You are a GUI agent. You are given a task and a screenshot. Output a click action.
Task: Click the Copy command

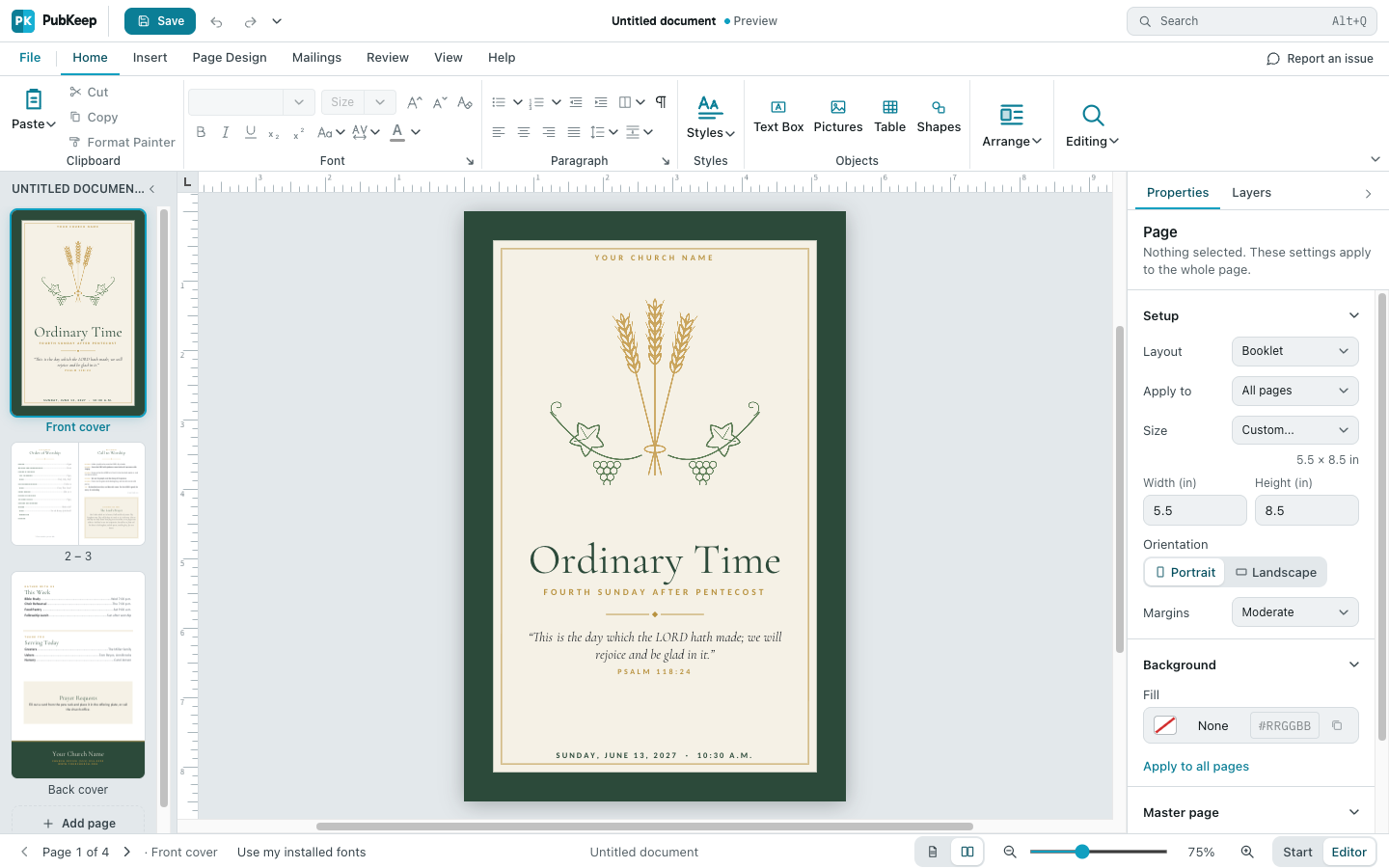(x=94, y=117)
